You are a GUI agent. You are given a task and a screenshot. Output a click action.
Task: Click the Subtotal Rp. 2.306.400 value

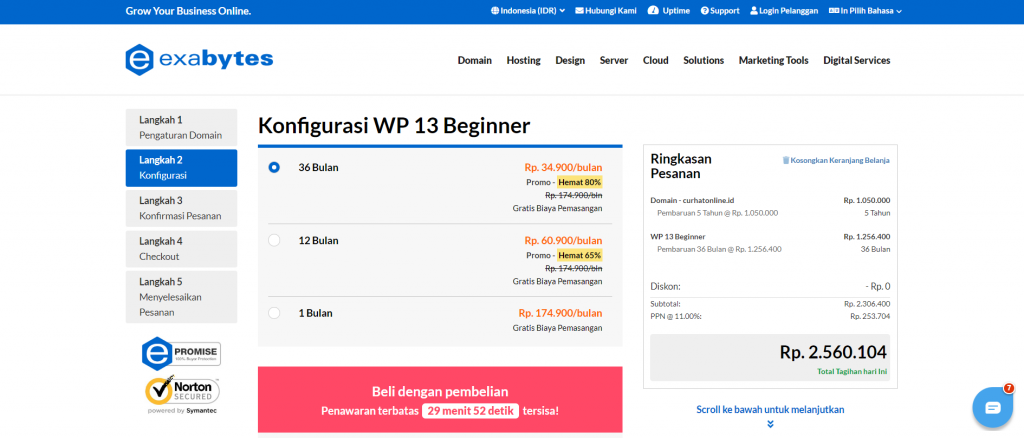coord(867,304)
